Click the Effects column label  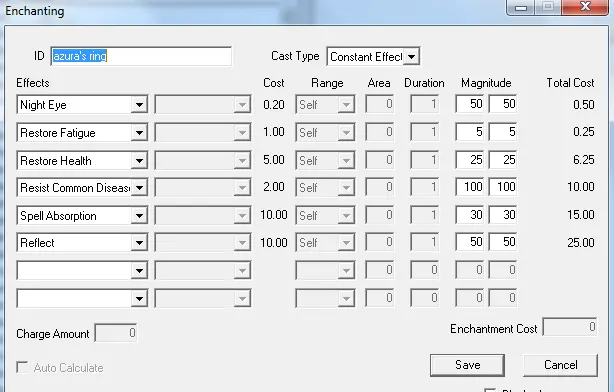(33, 83)
